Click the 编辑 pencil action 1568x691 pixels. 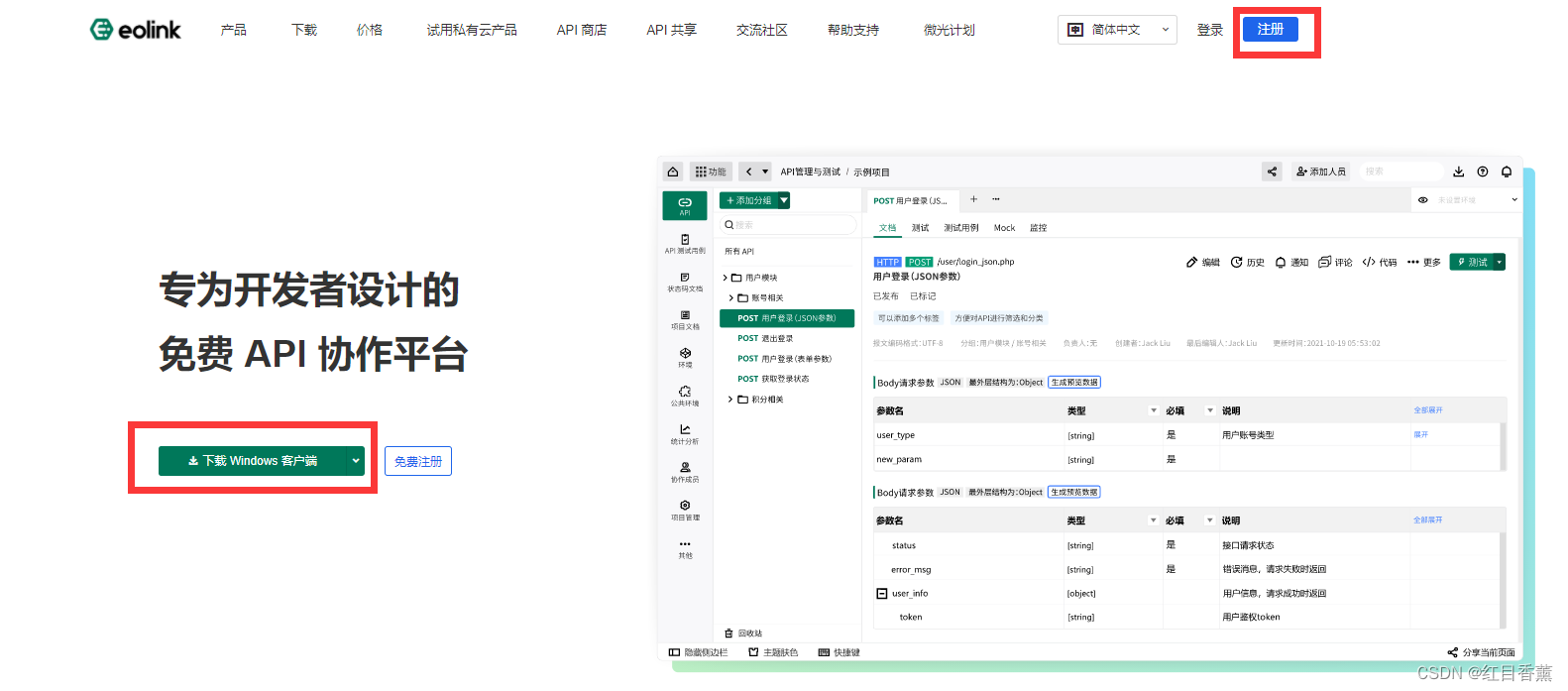coord(1203,262)
